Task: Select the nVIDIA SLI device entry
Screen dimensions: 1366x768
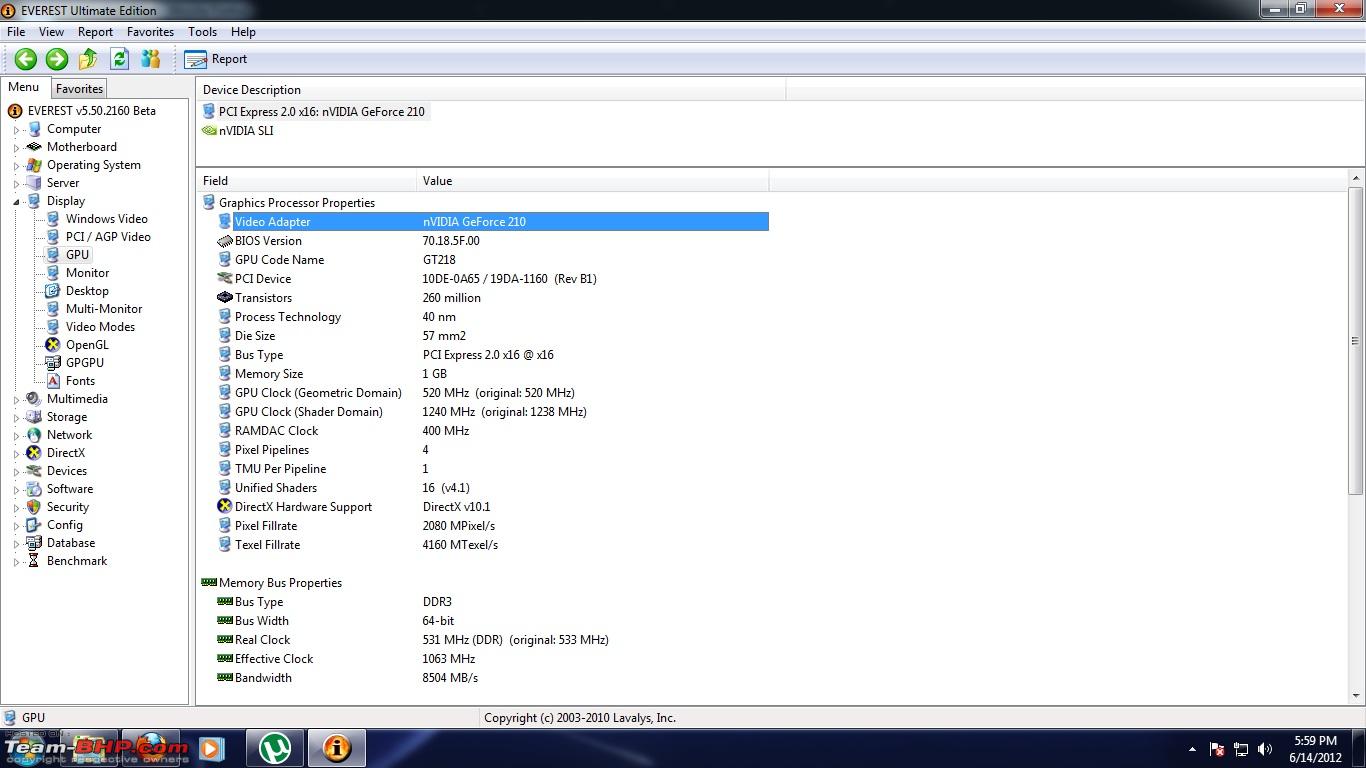Action: click(246, 131)
